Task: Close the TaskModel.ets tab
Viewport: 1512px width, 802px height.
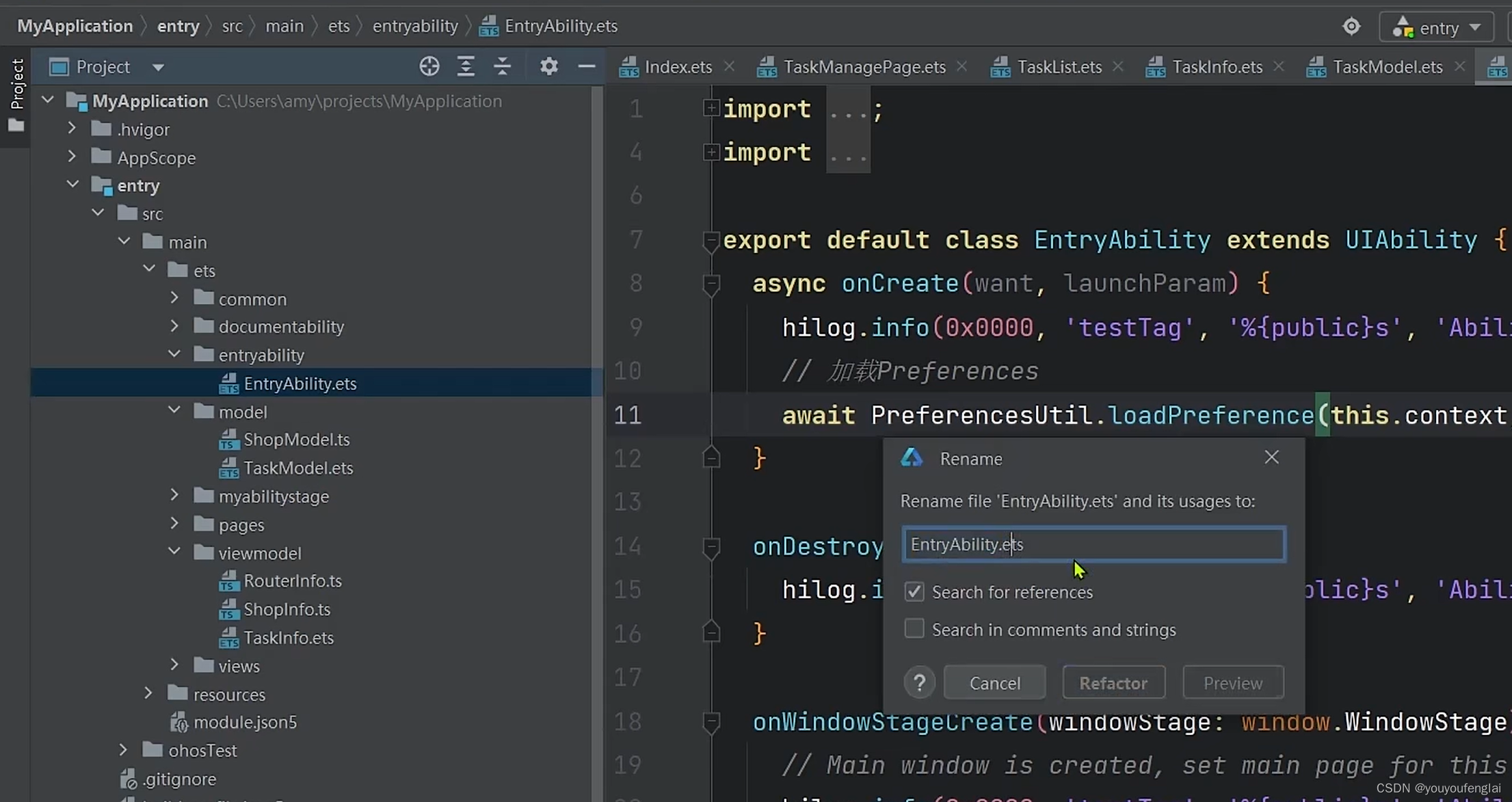Action: click(x=1459, y=66)
